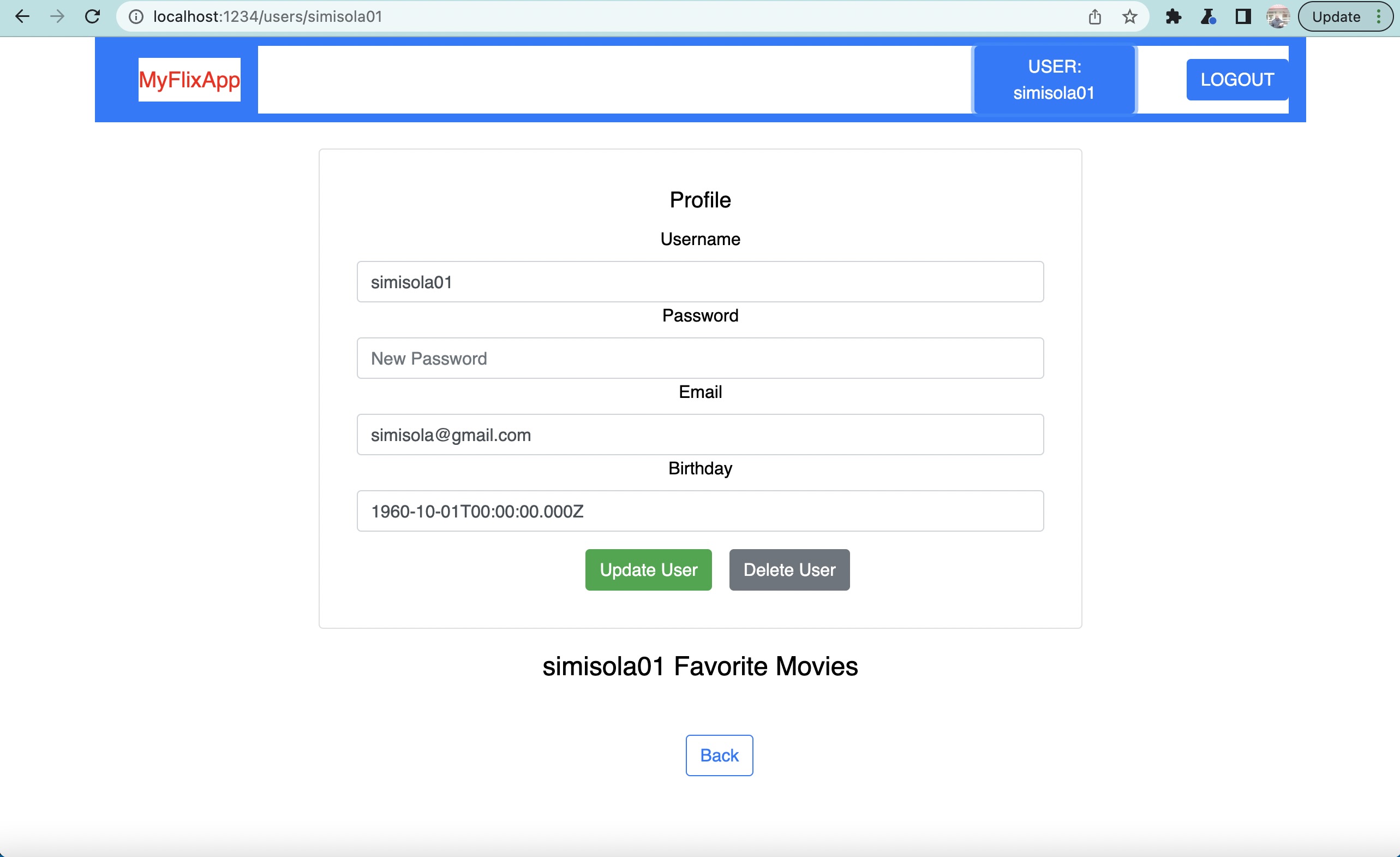Click the 'simisola01 Favorite Movies' heading

(700, 666)
